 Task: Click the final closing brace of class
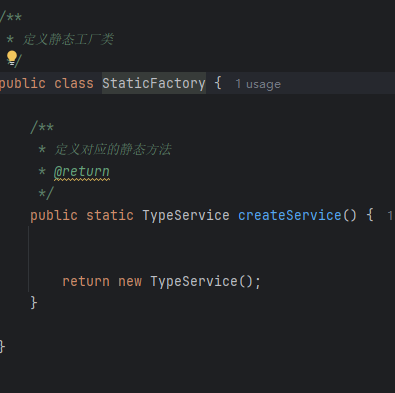point(2,347)
